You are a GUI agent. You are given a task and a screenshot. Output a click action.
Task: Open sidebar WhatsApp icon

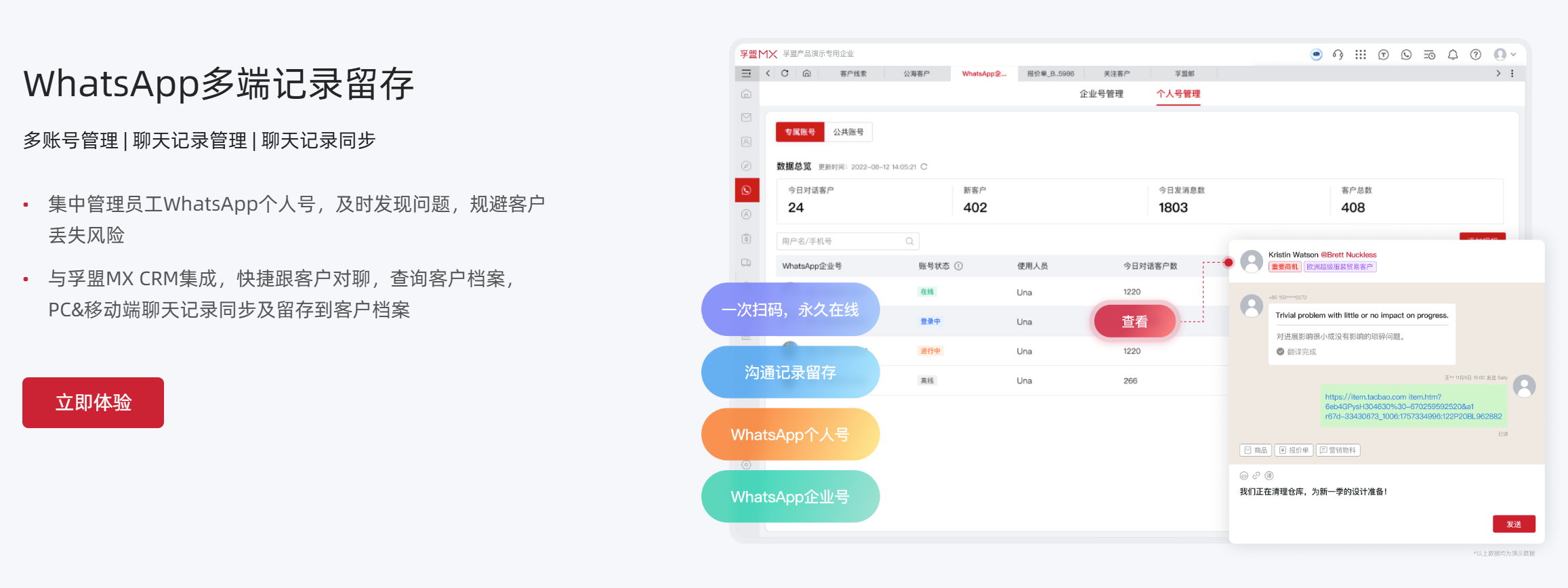tap(747, 190)
